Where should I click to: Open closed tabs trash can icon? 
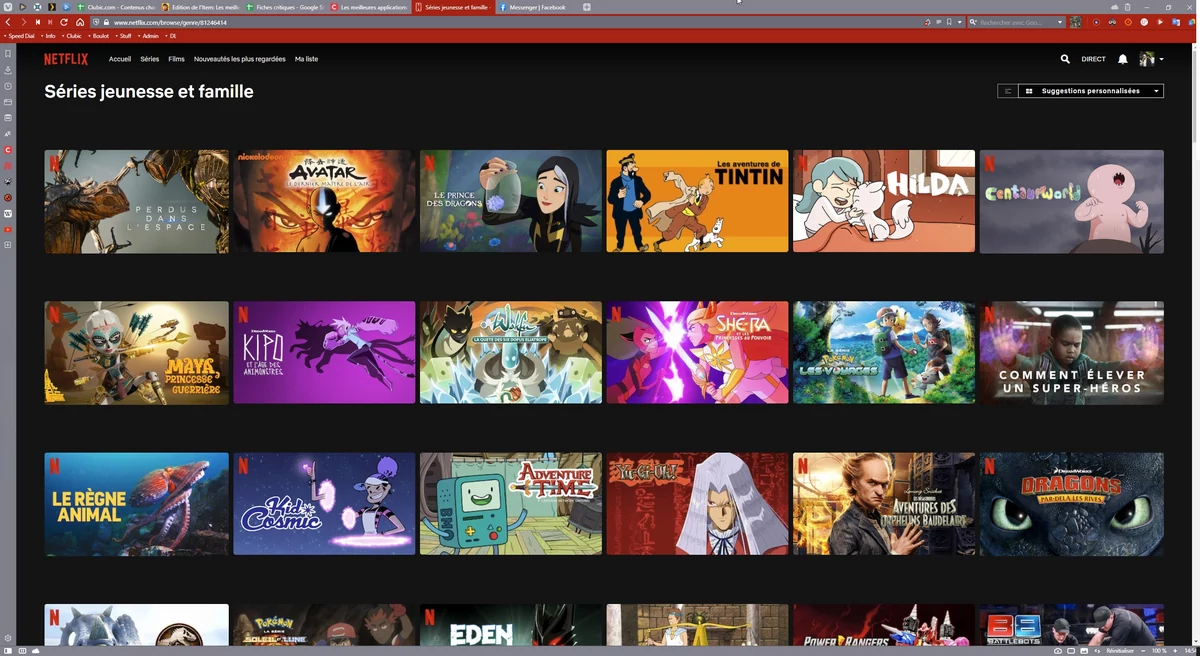point(1128,7)
